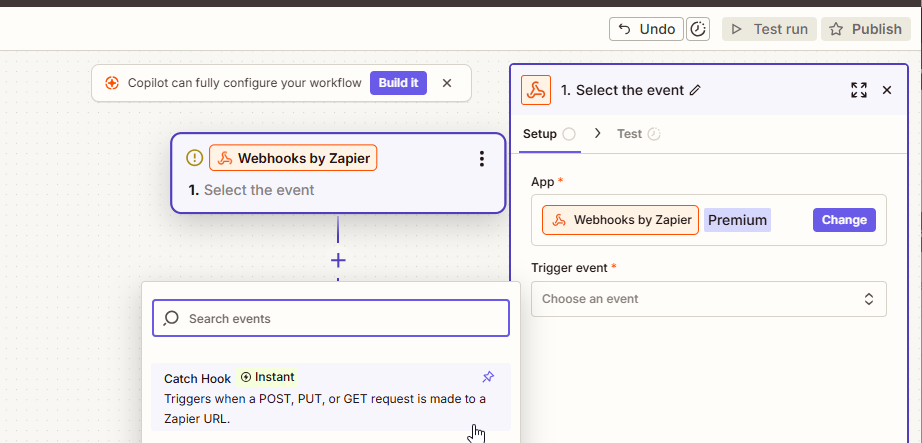Click the plus icon to add a step

(x=338, y=260)
